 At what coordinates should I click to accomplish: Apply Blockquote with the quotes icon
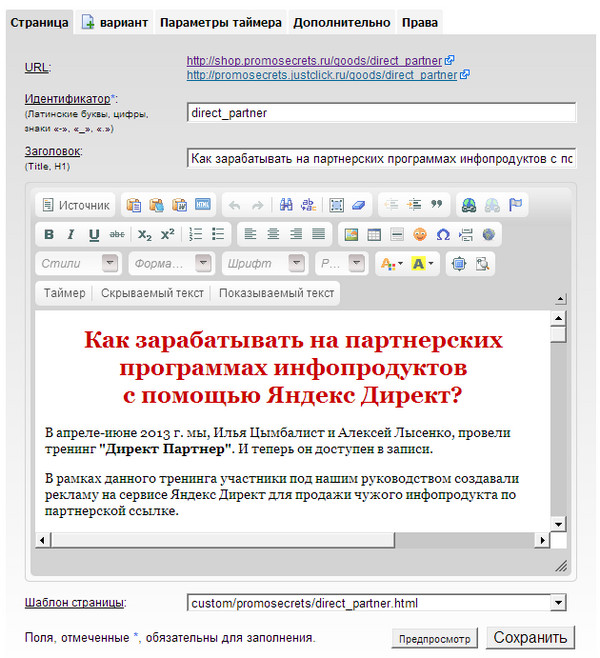(x=436, y=205)
